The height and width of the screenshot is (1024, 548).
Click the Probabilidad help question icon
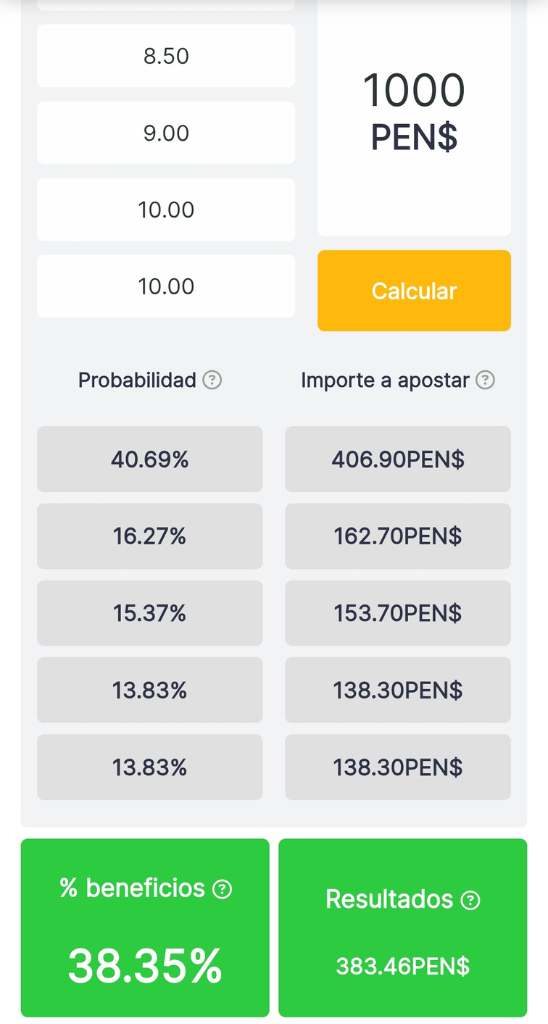point(212,380)
